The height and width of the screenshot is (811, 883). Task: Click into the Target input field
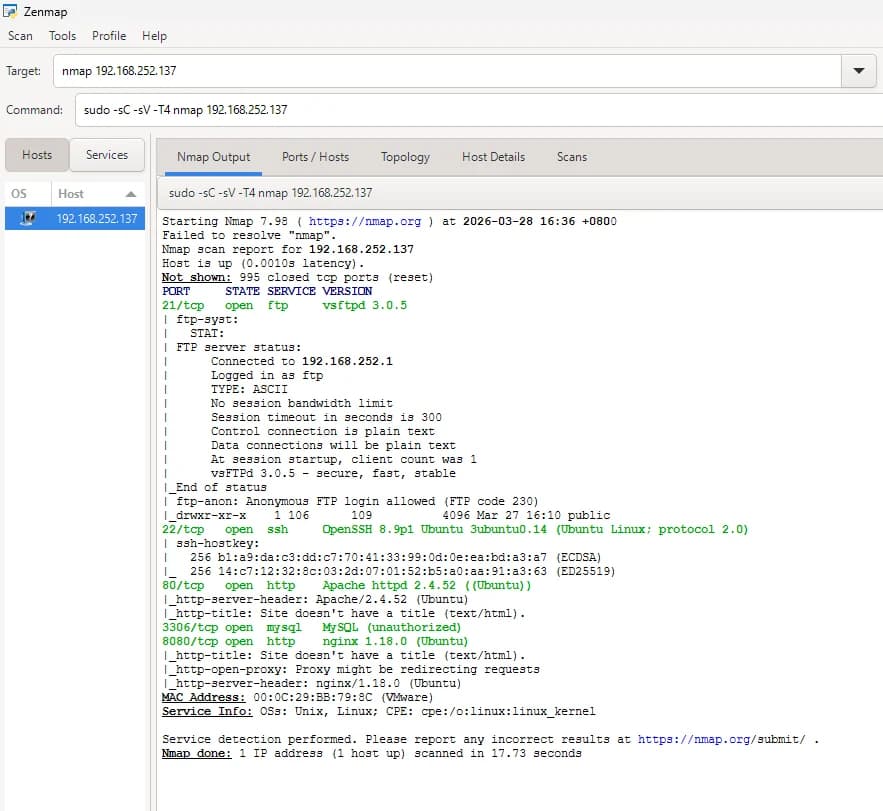click(x=447, y=71)
